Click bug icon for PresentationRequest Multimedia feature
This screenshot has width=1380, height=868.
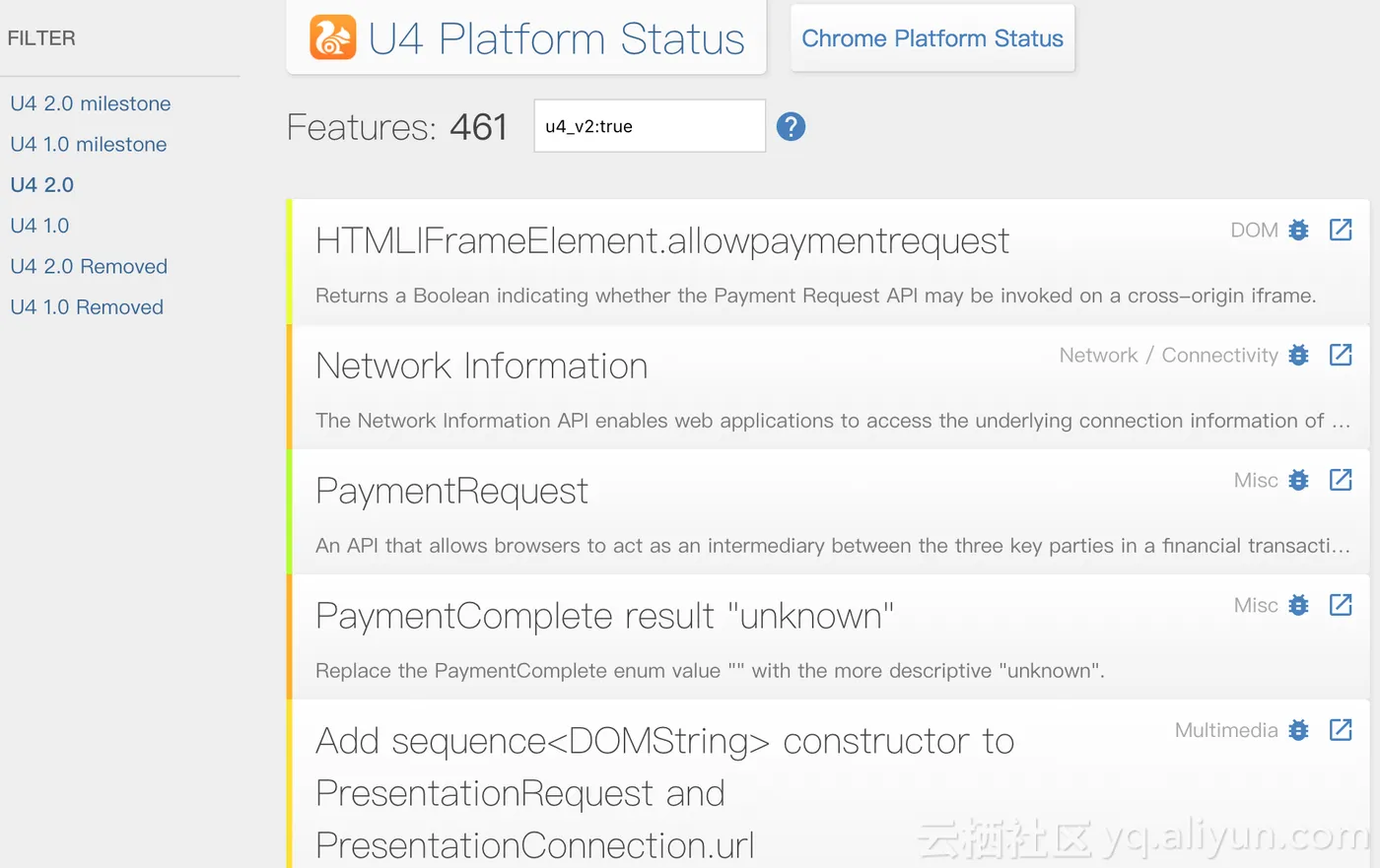(1299, 730)
